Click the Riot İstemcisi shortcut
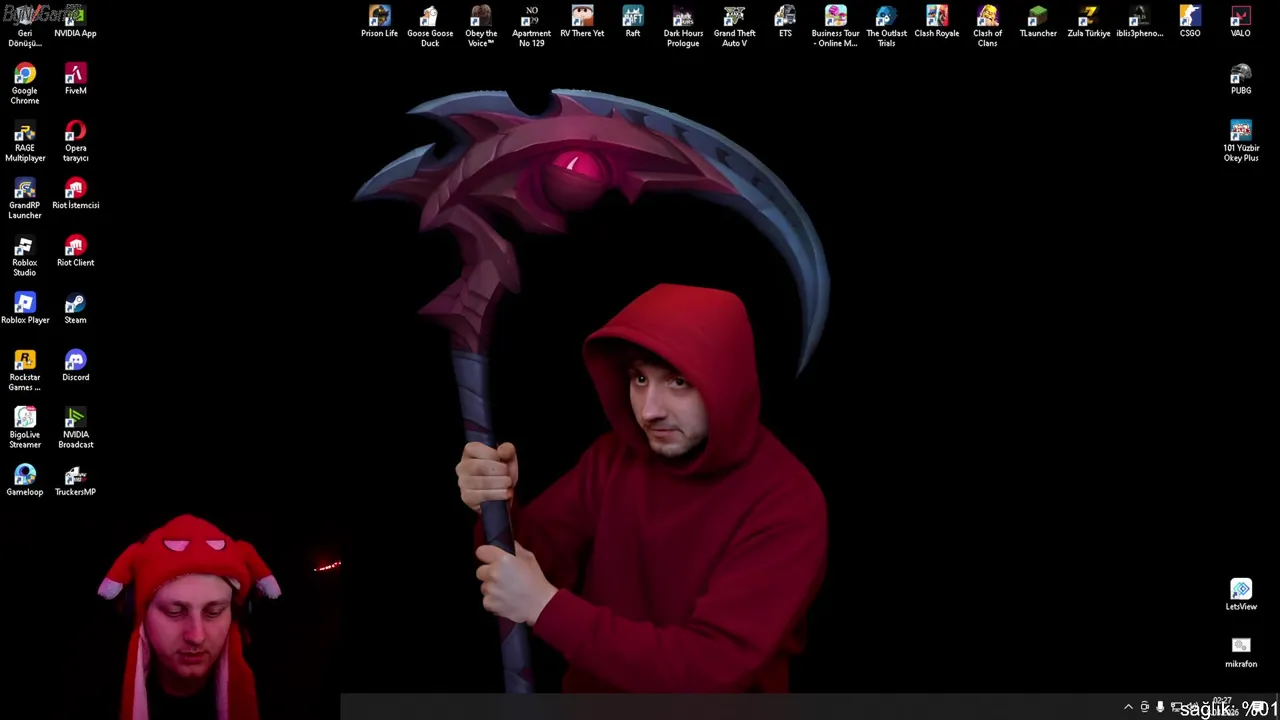This screenshot has width=1280, height=720. [75, 194]
